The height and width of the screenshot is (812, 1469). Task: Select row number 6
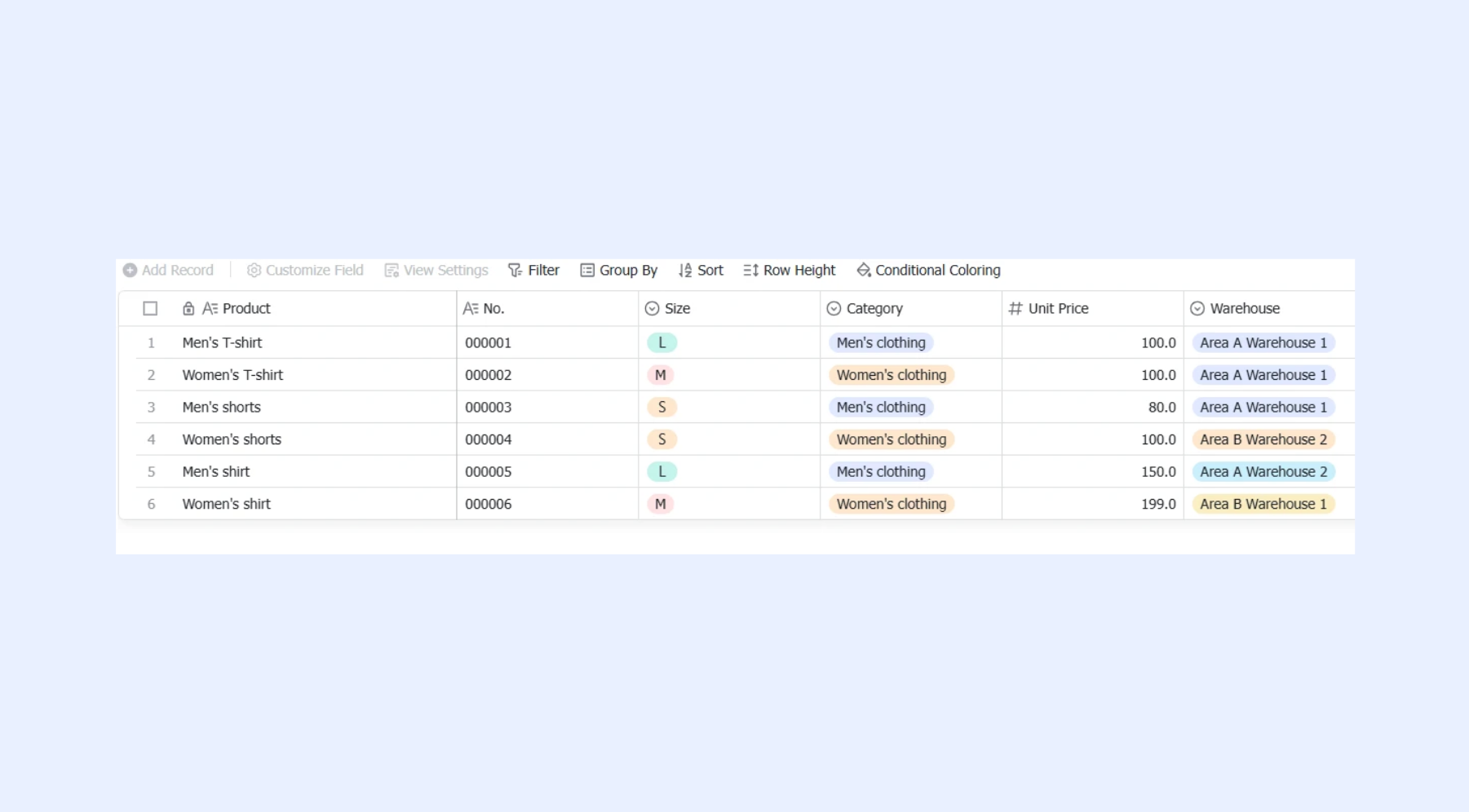pyautogui.click(x=151, y=504)
